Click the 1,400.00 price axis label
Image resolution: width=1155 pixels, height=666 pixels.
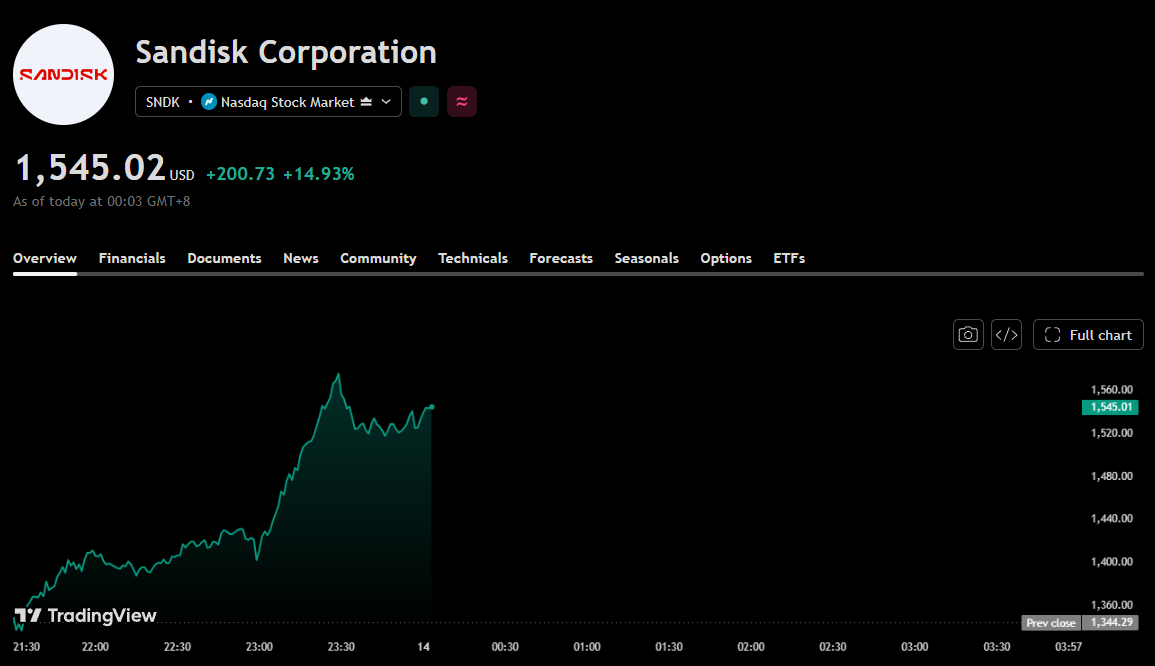point(1112,562)
